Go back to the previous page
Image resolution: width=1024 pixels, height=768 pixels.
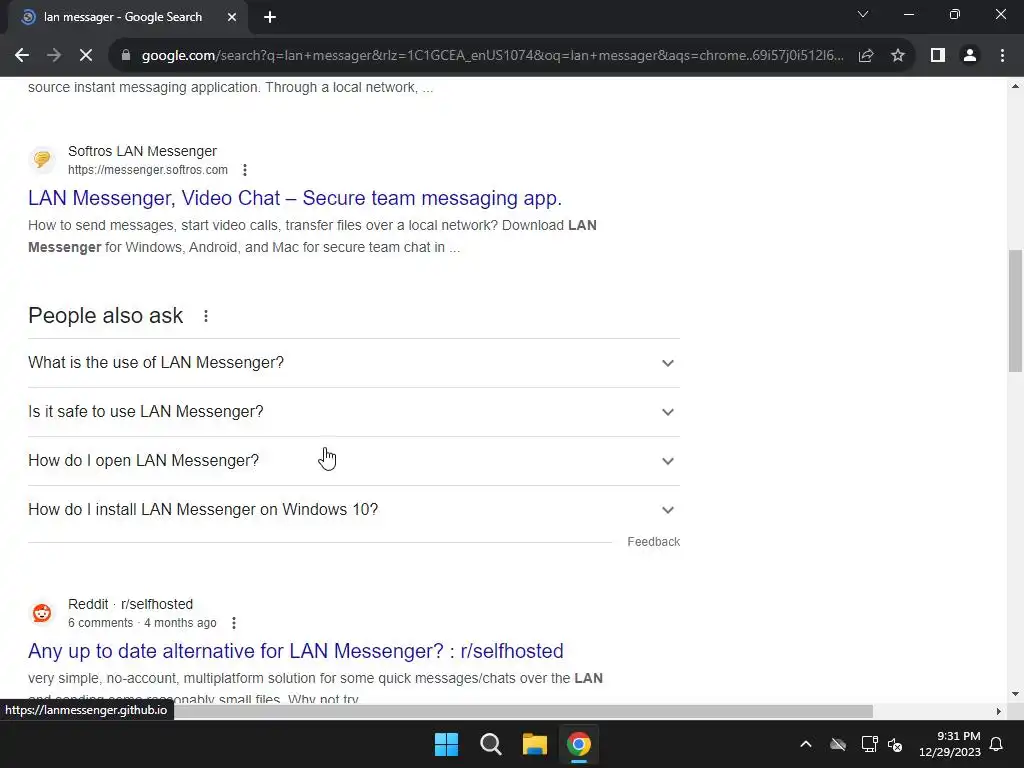click(22, 56)
